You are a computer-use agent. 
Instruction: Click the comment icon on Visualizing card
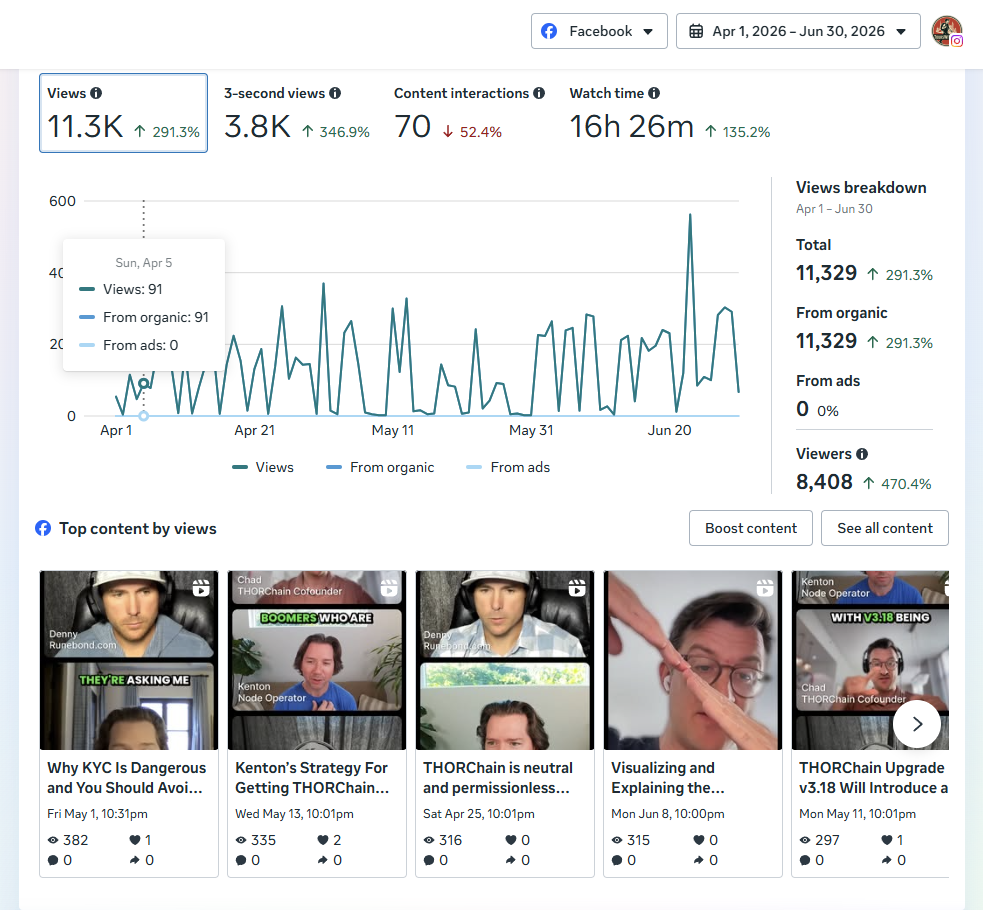pyautogui.click(x=617, y=860)
